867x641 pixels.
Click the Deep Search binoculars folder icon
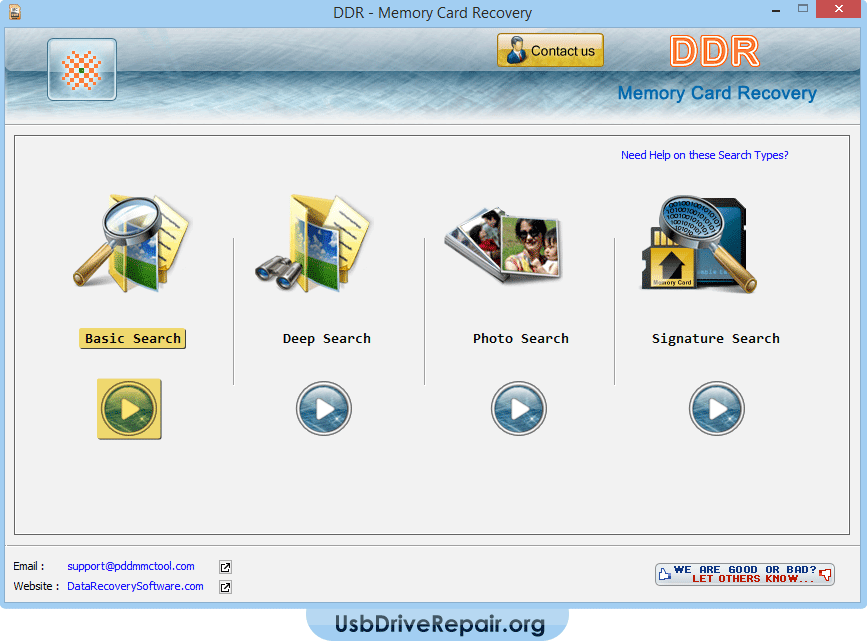(x=313, y=243)
